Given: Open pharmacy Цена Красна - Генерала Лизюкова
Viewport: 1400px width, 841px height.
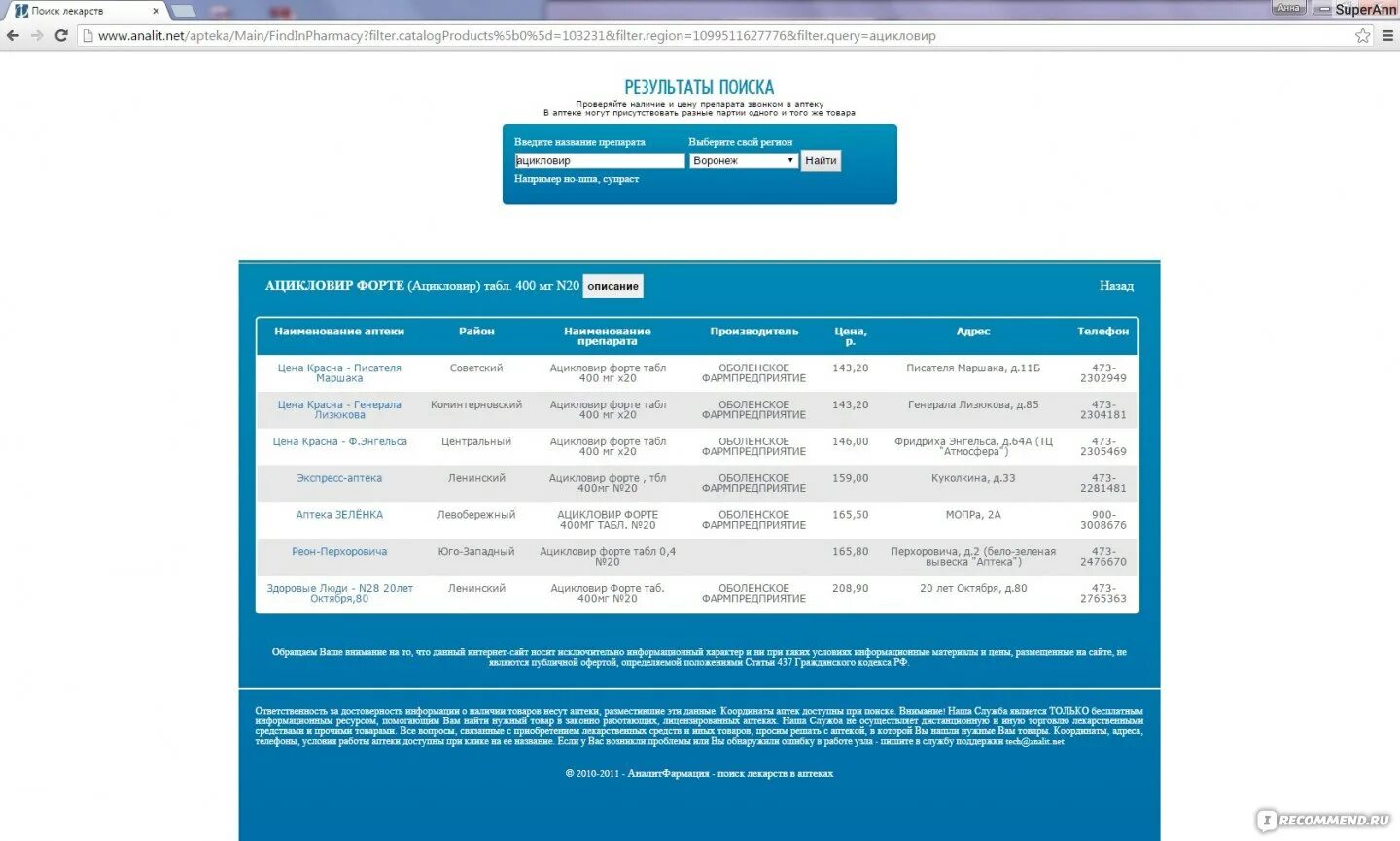Looking at the screenshot, I should pyautogui.click(x=339, y=410).
